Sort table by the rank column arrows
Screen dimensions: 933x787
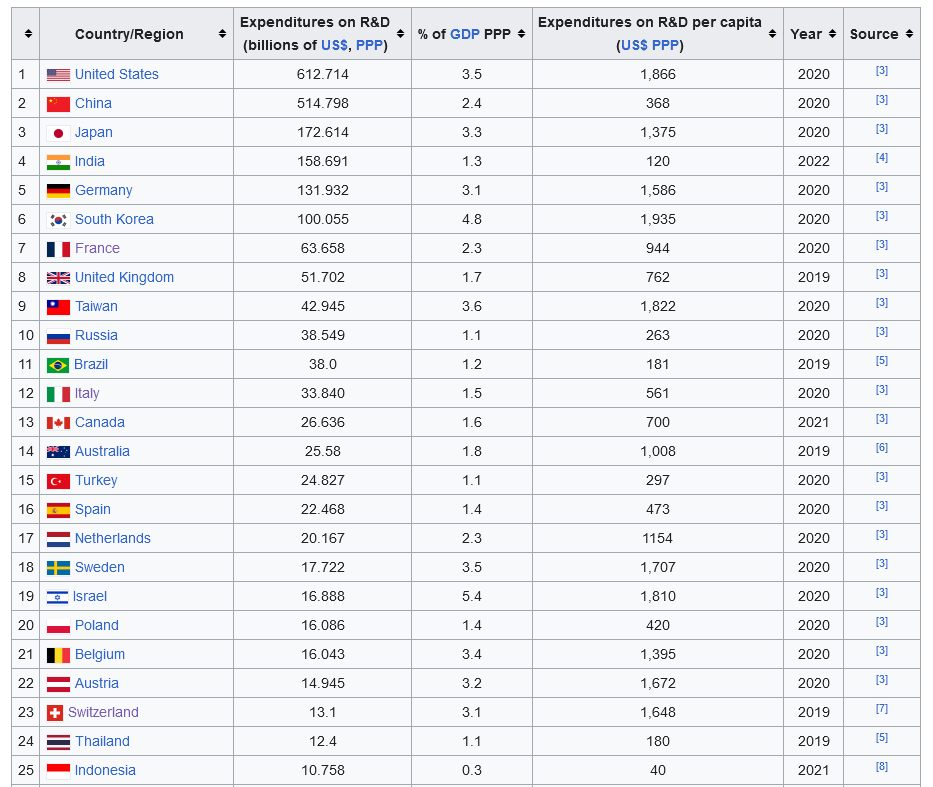point(28,34)
